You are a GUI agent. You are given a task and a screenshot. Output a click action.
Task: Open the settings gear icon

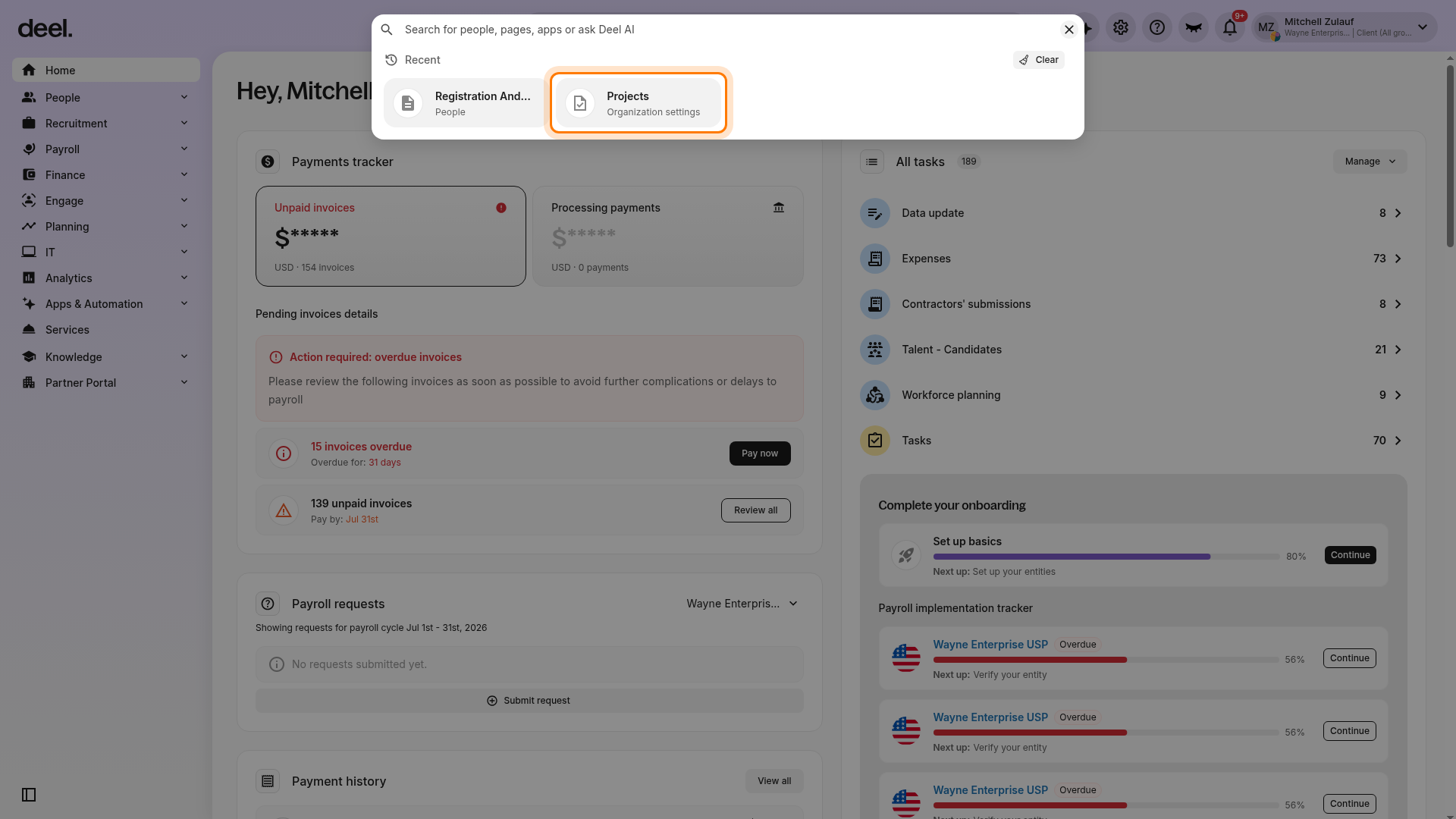[1121, 28]
